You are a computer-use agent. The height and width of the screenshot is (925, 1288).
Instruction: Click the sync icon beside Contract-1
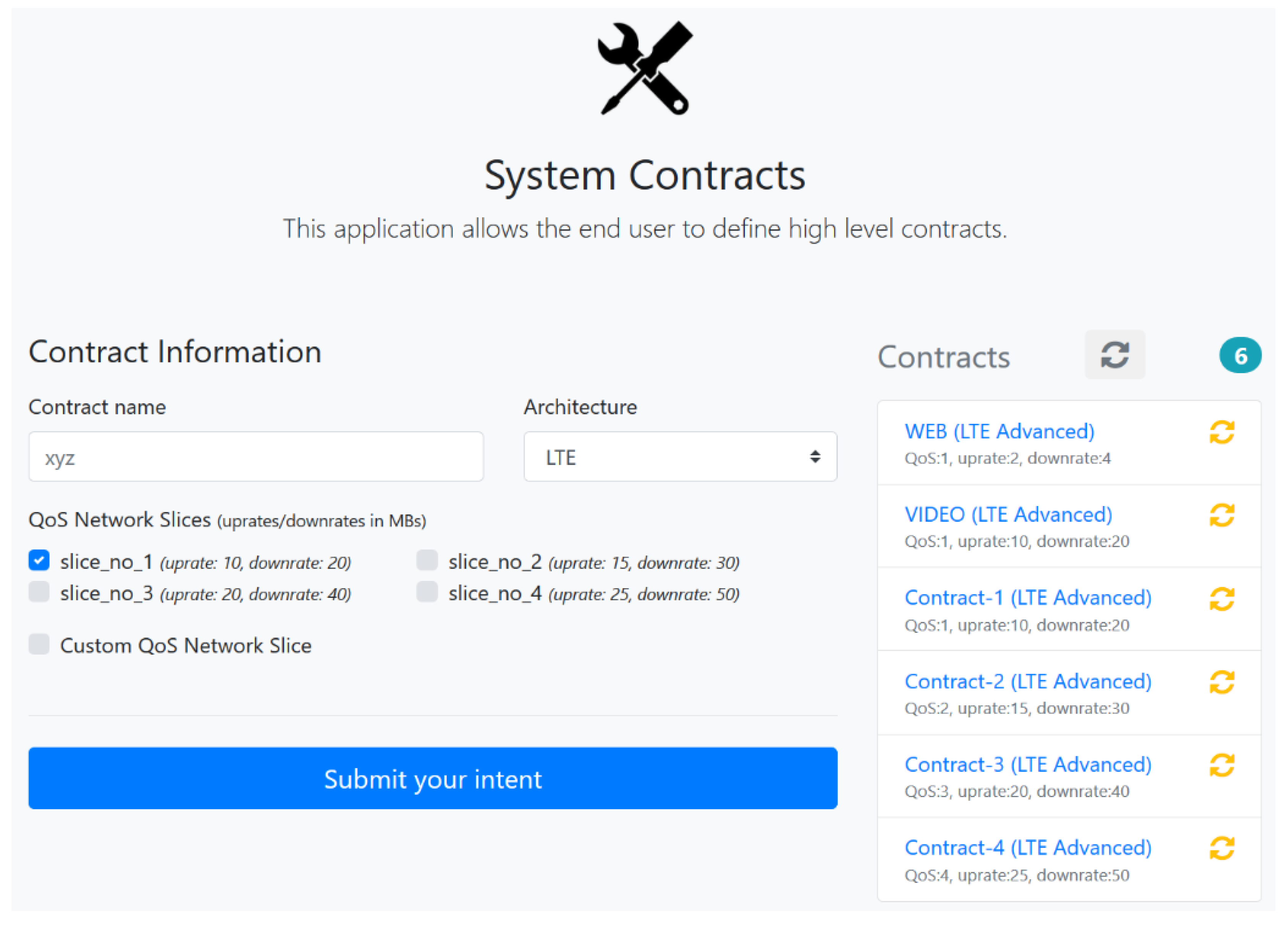click(x=1222, y=599)
